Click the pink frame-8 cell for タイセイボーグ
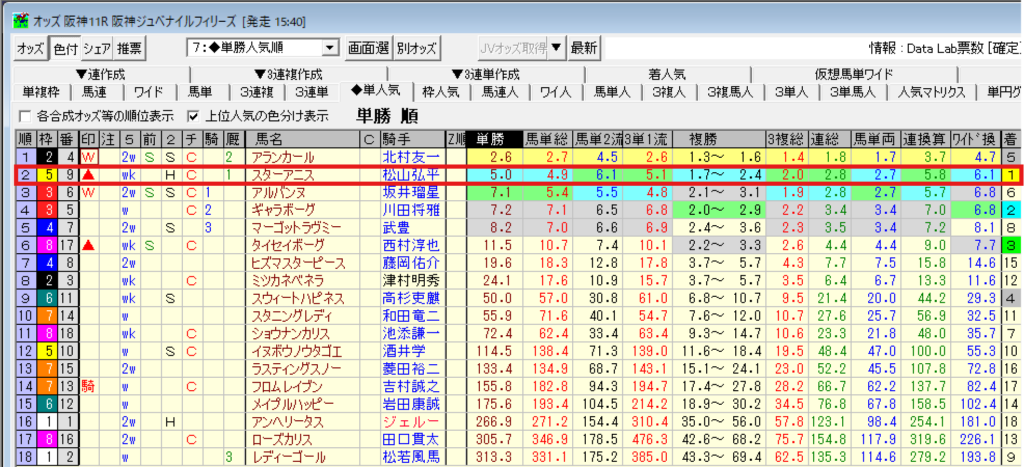Screen dimensions: 1024x467 pos(48,245)
